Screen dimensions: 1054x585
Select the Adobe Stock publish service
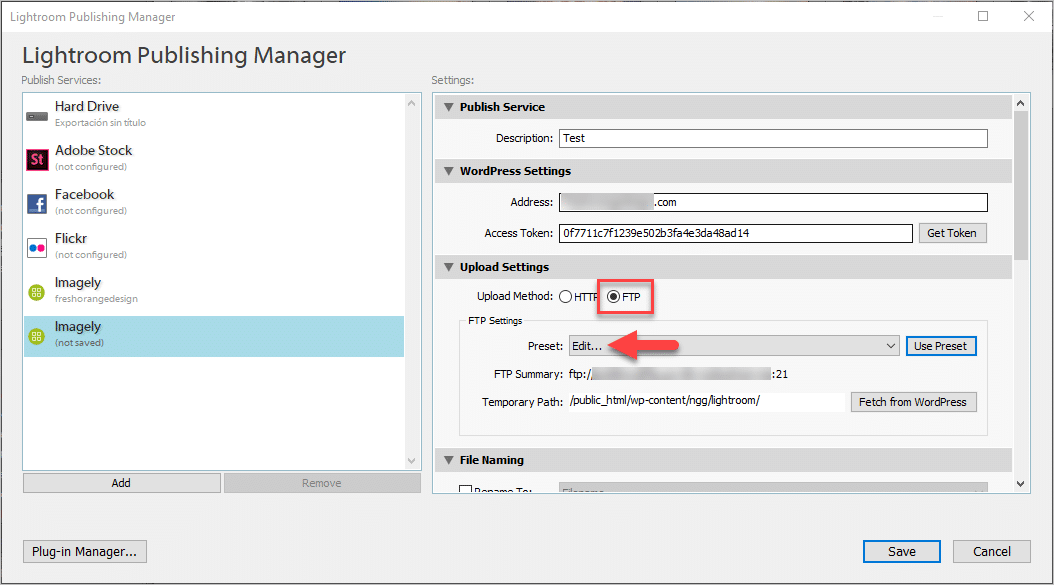[214, 158]
